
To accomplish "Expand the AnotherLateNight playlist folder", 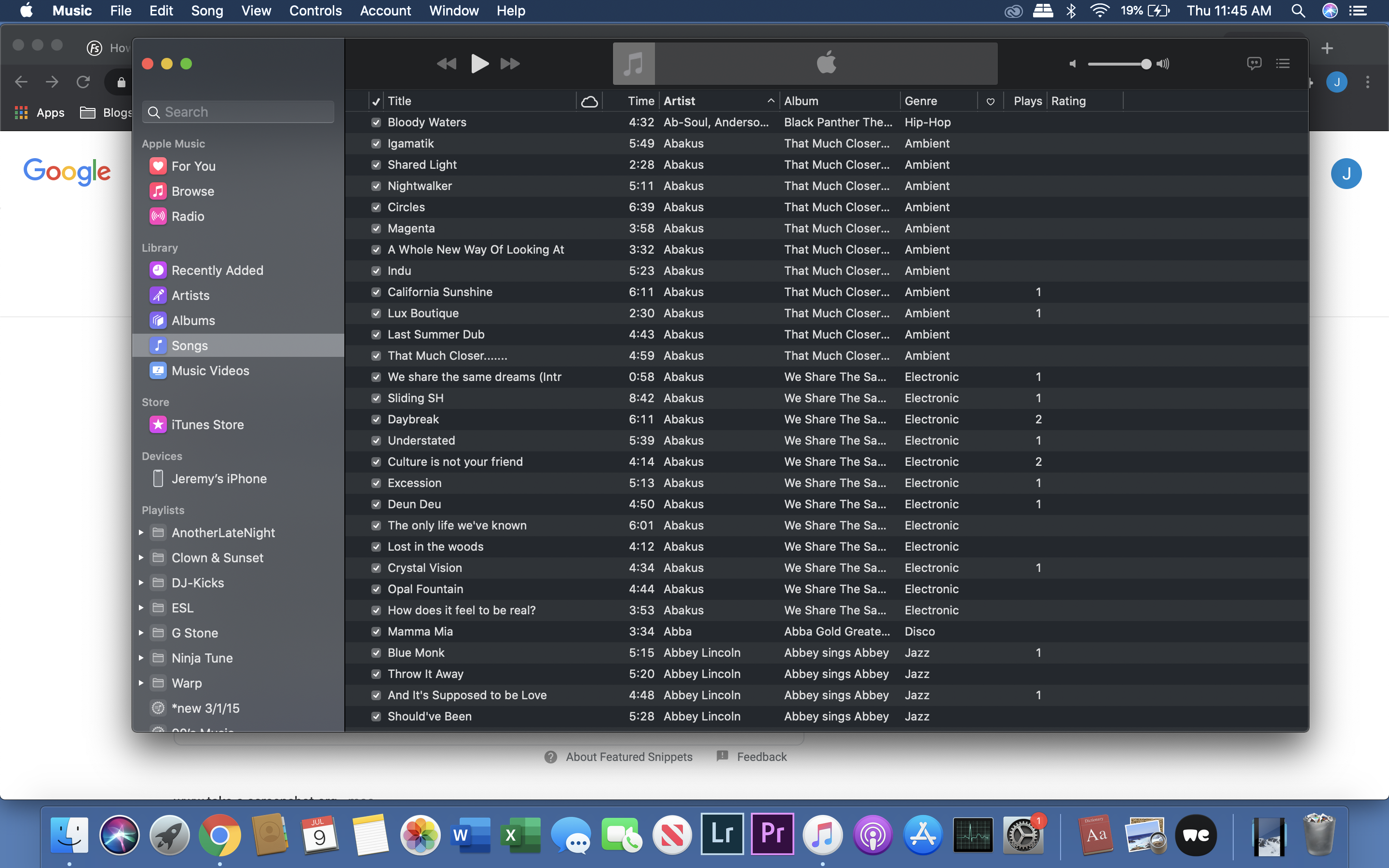I will click(141, 533).
